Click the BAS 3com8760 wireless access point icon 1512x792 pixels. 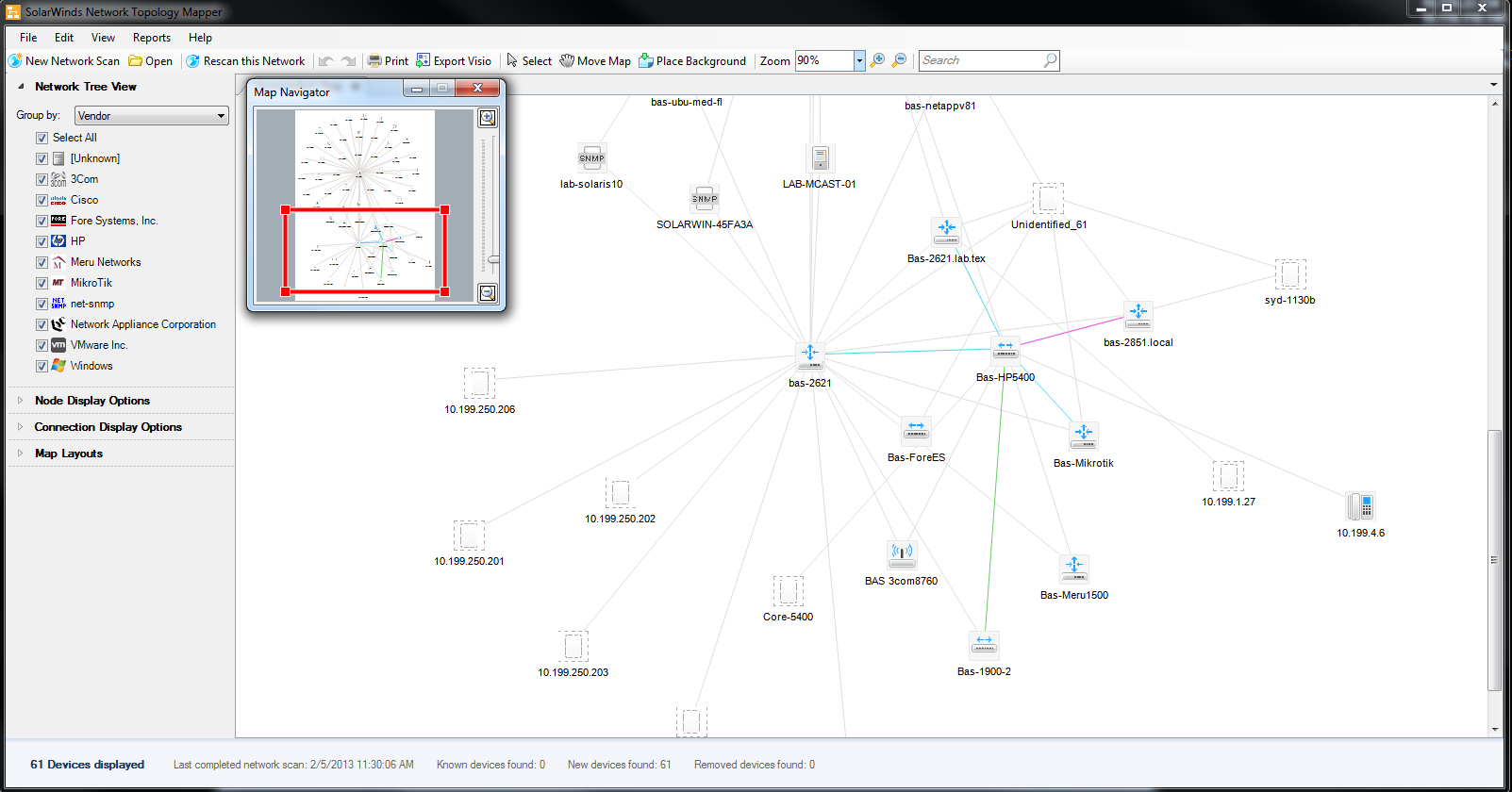tap(902, 554)
